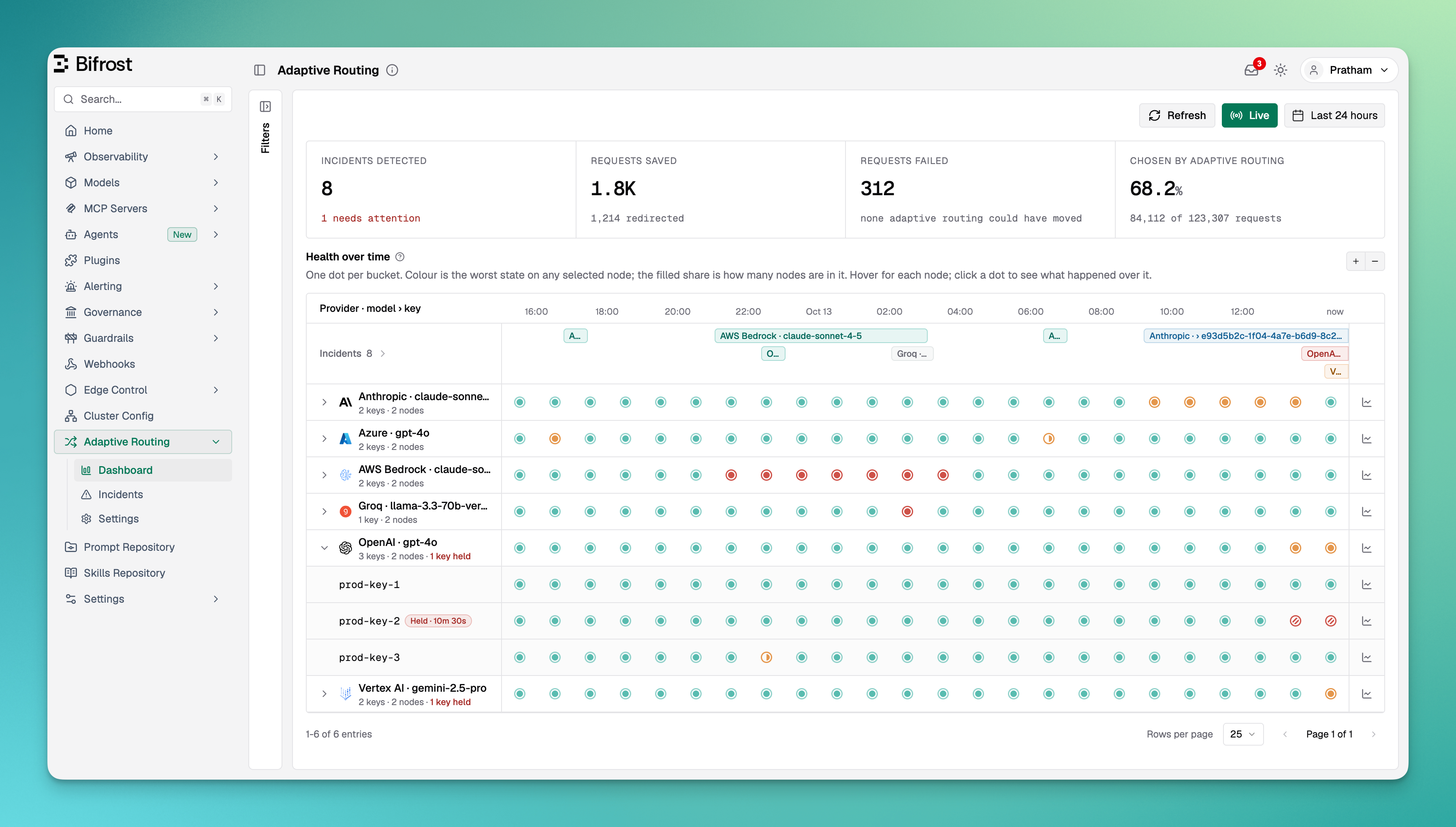Click the Anthropic e93d5b2c incident bar
The height and width of the screenshot is (827, 1456).
(1246, 336)
